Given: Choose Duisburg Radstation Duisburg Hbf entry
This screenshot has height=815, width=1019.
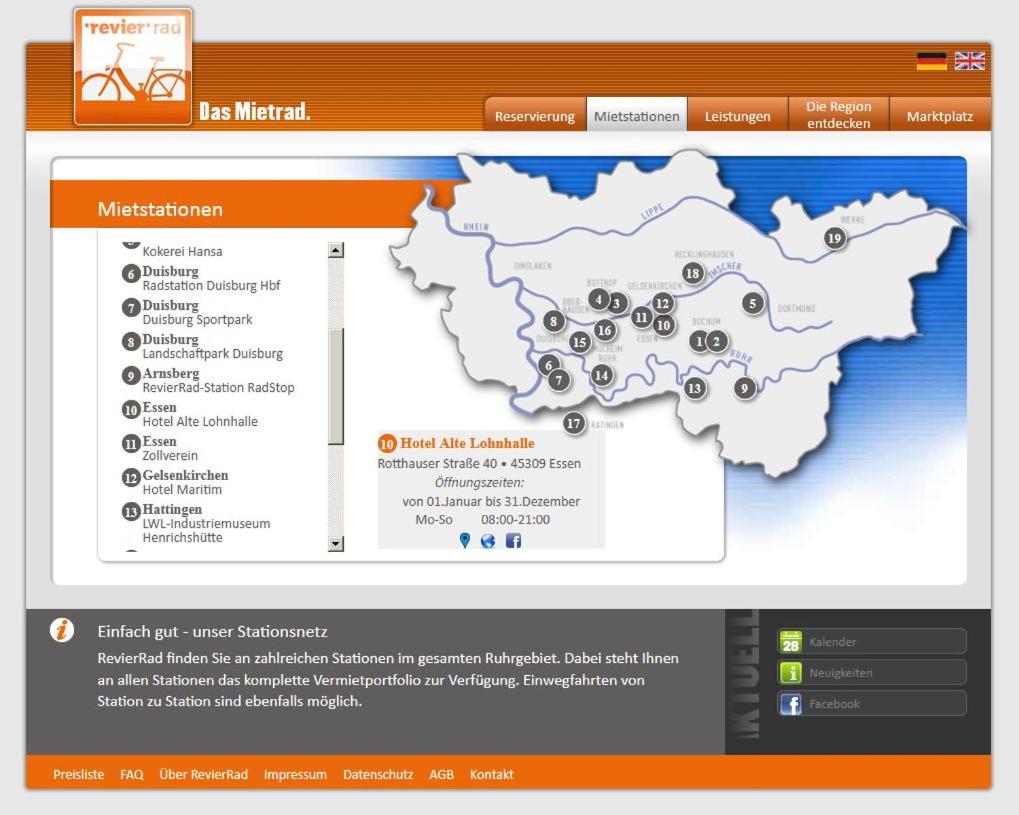Looking at the screenshot, I should pyautogui.click(x=210, y=279).
